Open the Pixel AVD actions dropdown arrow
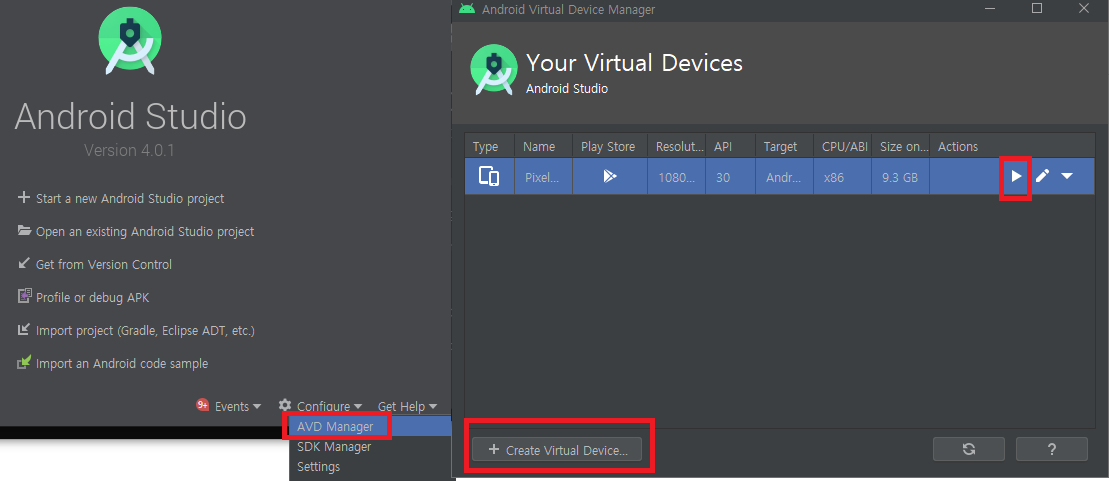This screenshot has height=481, width=1109. pos(1067,176)
